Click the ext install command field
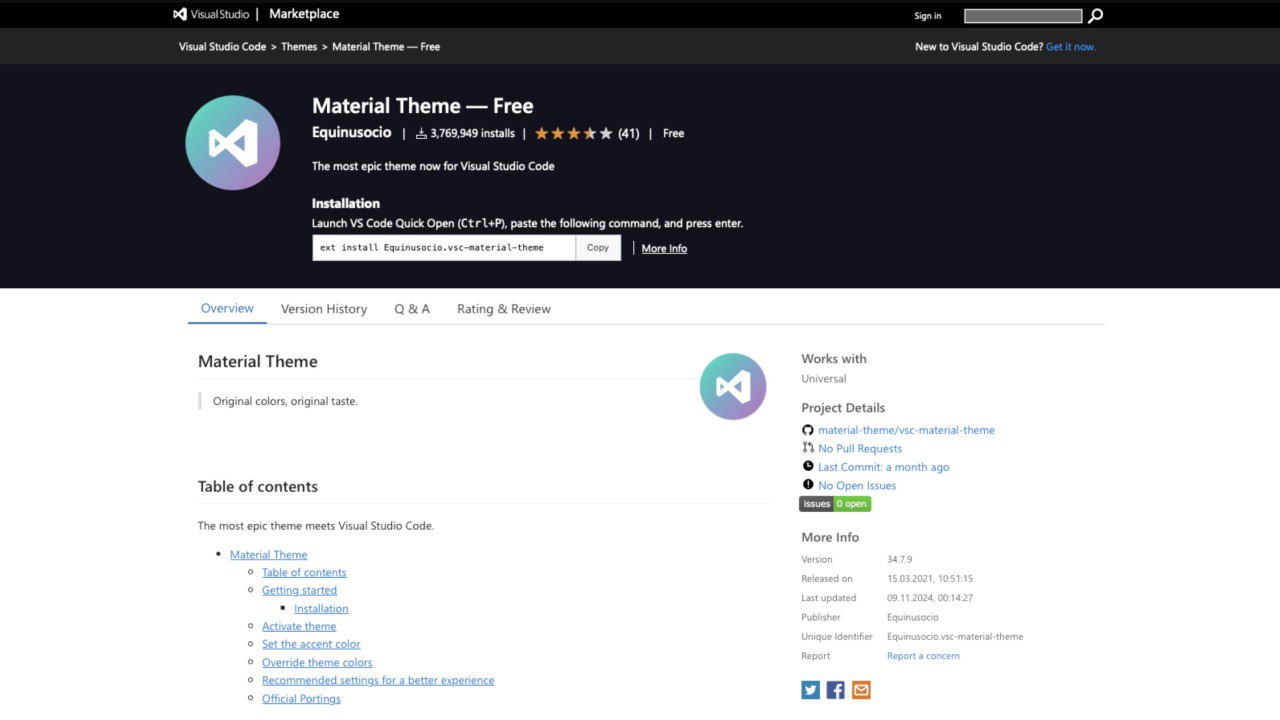Screen dimensions: 1280x720 click(x=444, y=248)
